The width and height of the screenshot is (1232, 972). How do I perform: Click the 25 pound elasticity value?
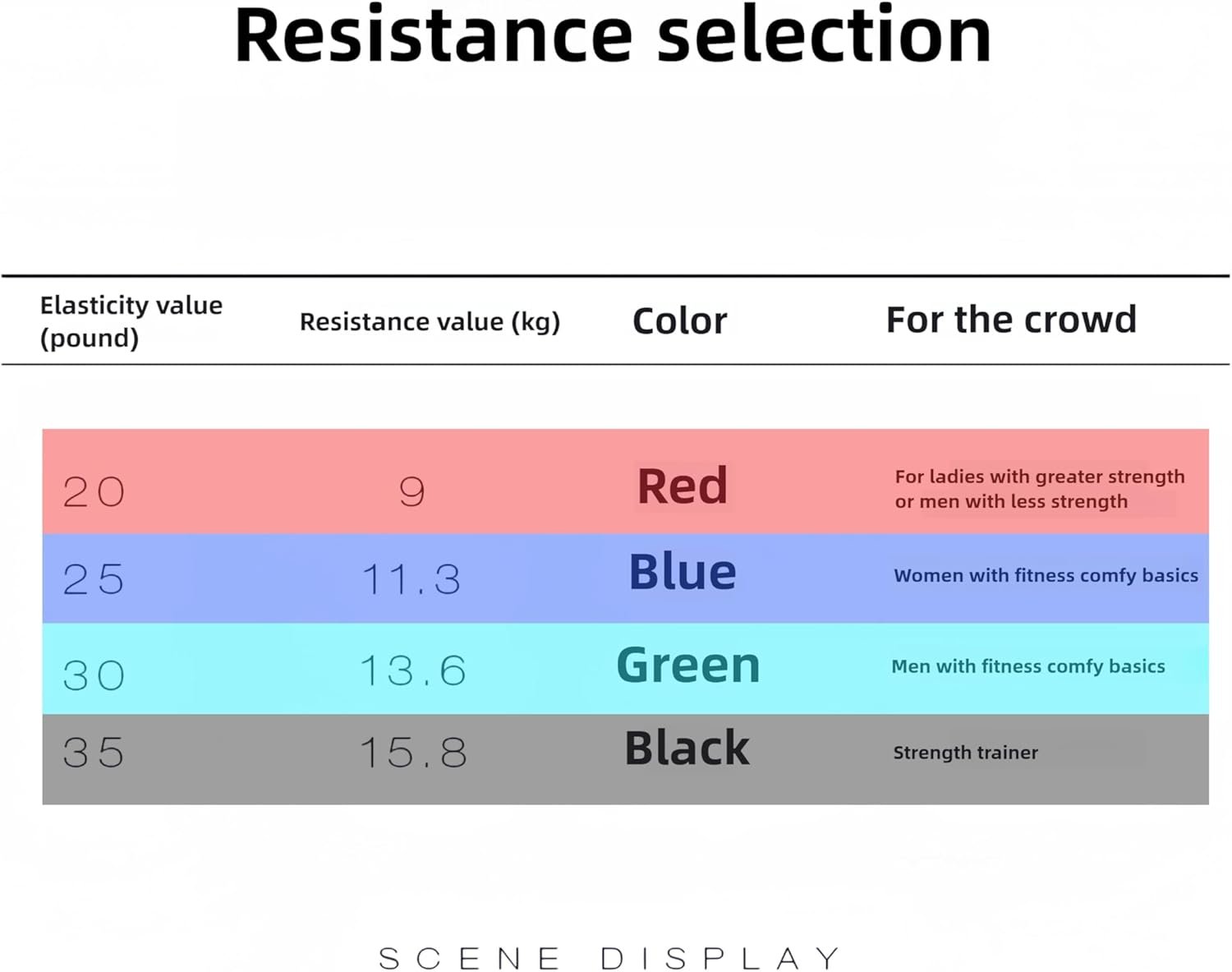pyautogui.click(x=94, y=579)
